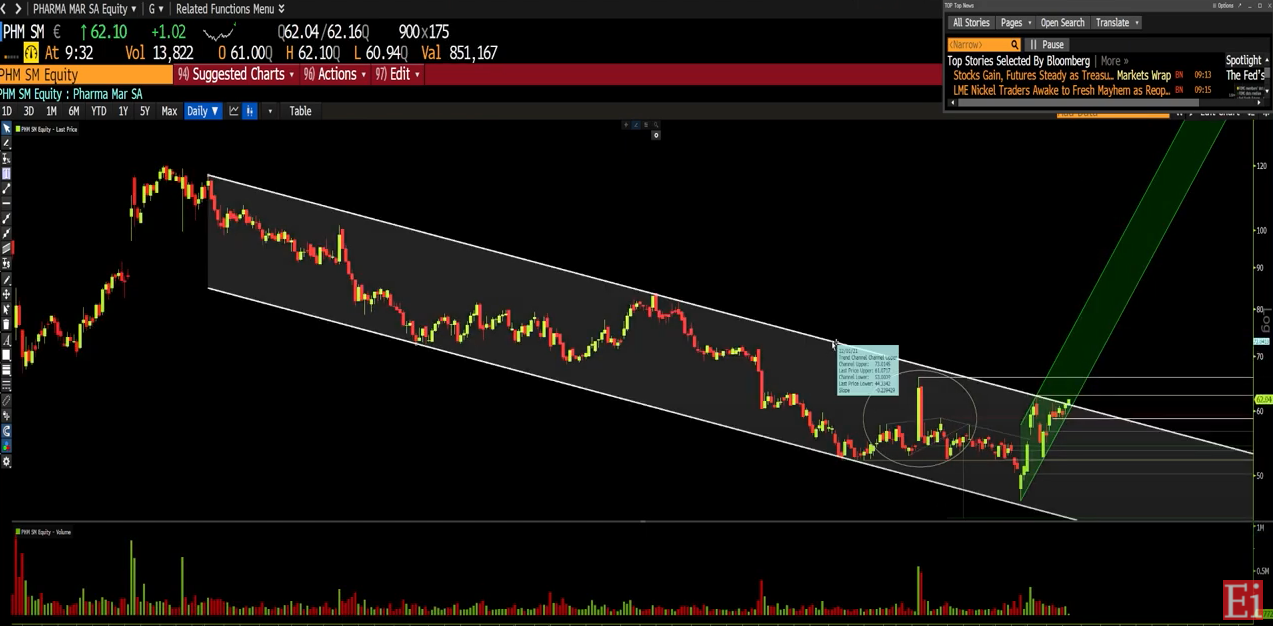Pick the four-arrow move tool
Image resolution: width=1273 pixels, height=626 pixels.
tap(6, 294)
